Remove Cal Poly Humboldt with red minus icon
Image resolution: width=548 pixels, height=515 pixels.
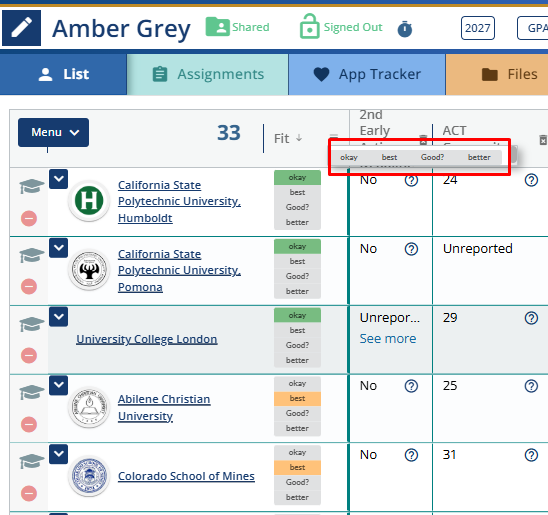tap(29, 219)
